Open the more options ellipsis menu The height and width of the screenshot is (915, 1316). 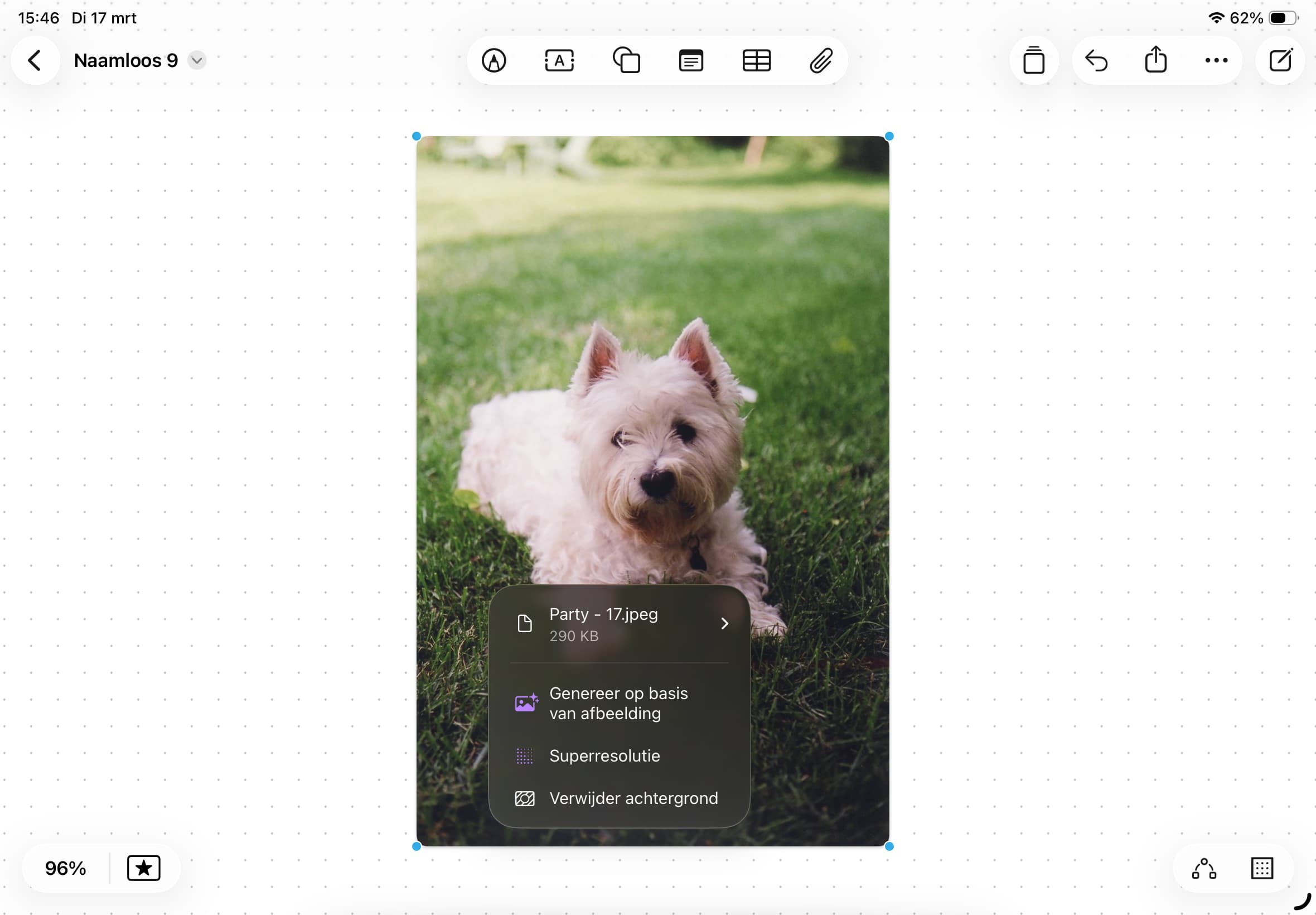(1216, 60)
